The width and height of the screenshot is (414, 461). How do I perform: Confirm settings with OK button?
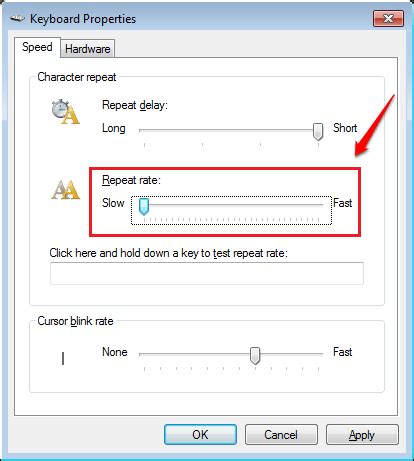[x=200, y=435]
